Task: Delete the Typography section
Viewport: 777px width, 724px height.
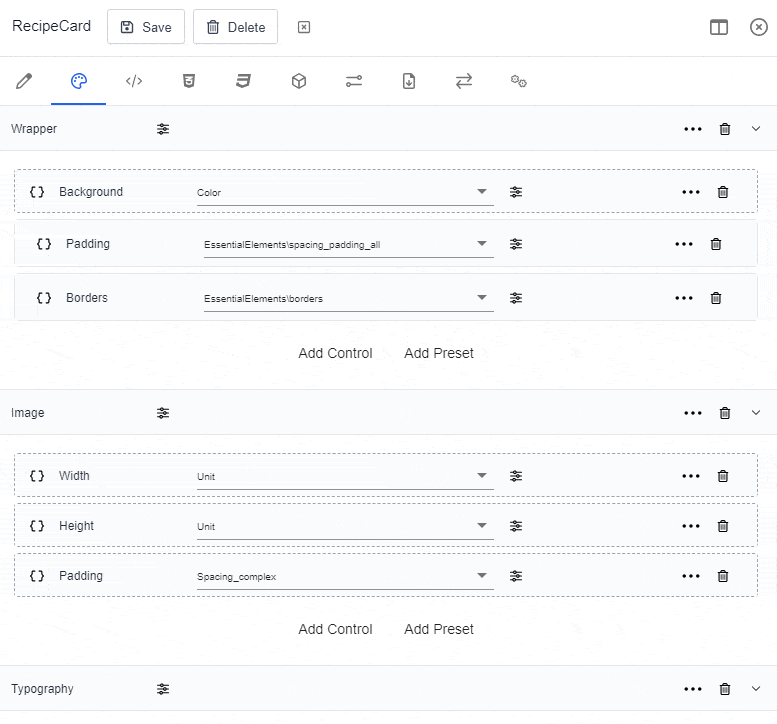Action: point(725,689)
